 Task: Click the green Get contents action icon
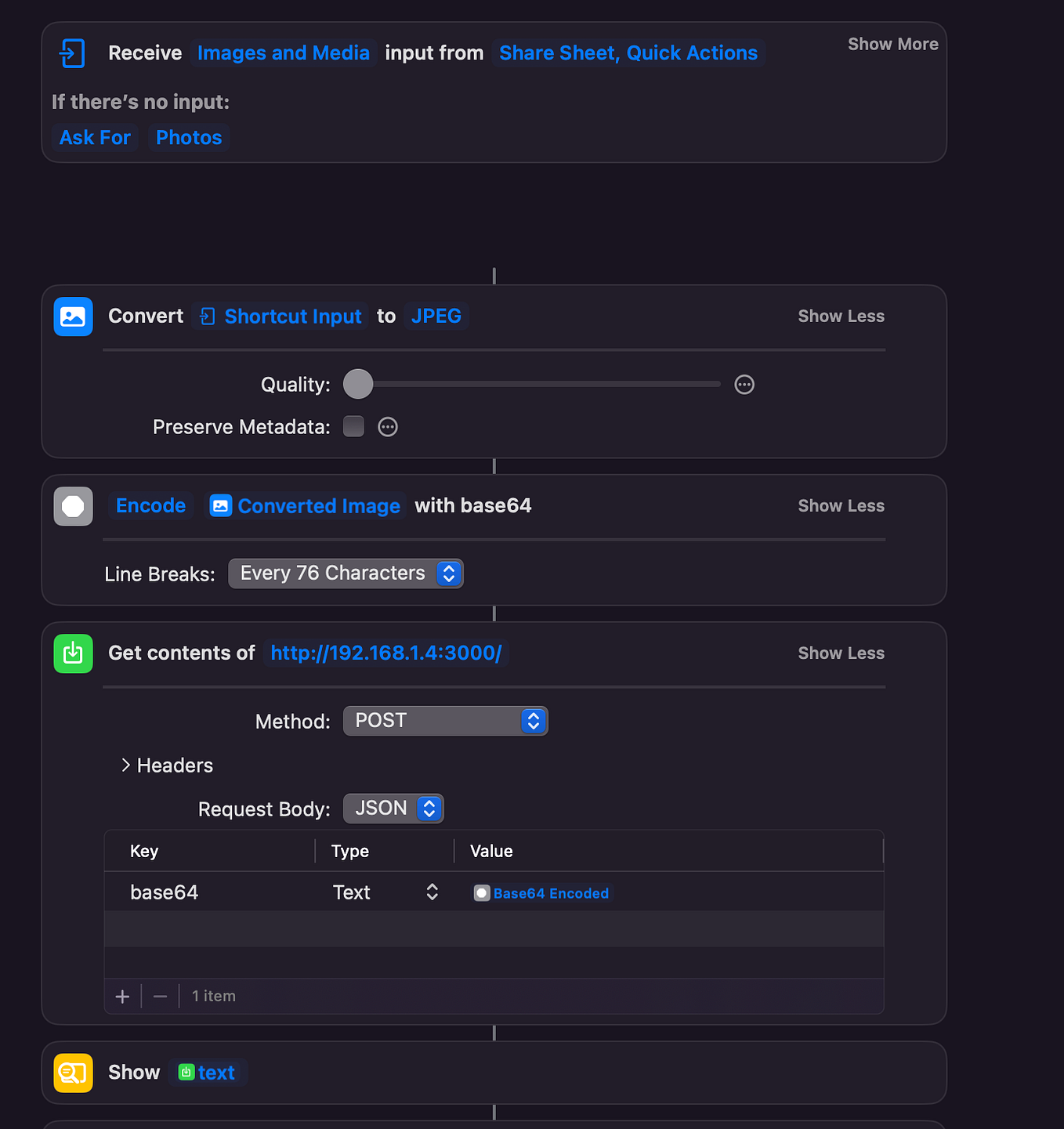tap(73, 653)
